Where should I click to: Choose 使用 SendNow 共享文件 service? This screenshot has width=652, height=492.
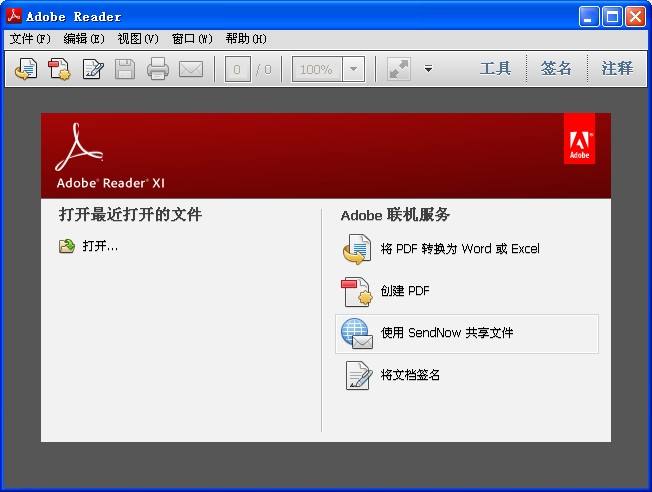tap(467, 334)
